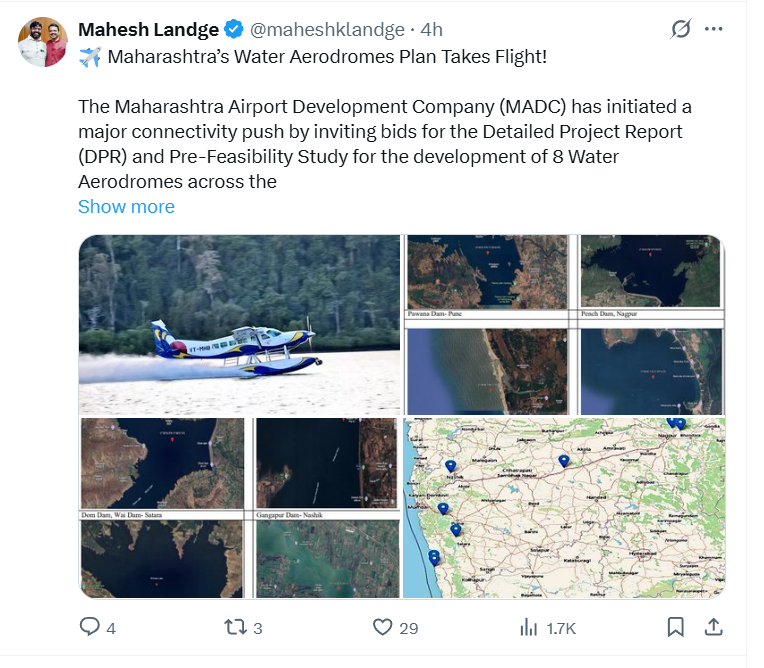Like the Water Aerodromes post
This screenshot has height=668, width=764.
(382, 627)
